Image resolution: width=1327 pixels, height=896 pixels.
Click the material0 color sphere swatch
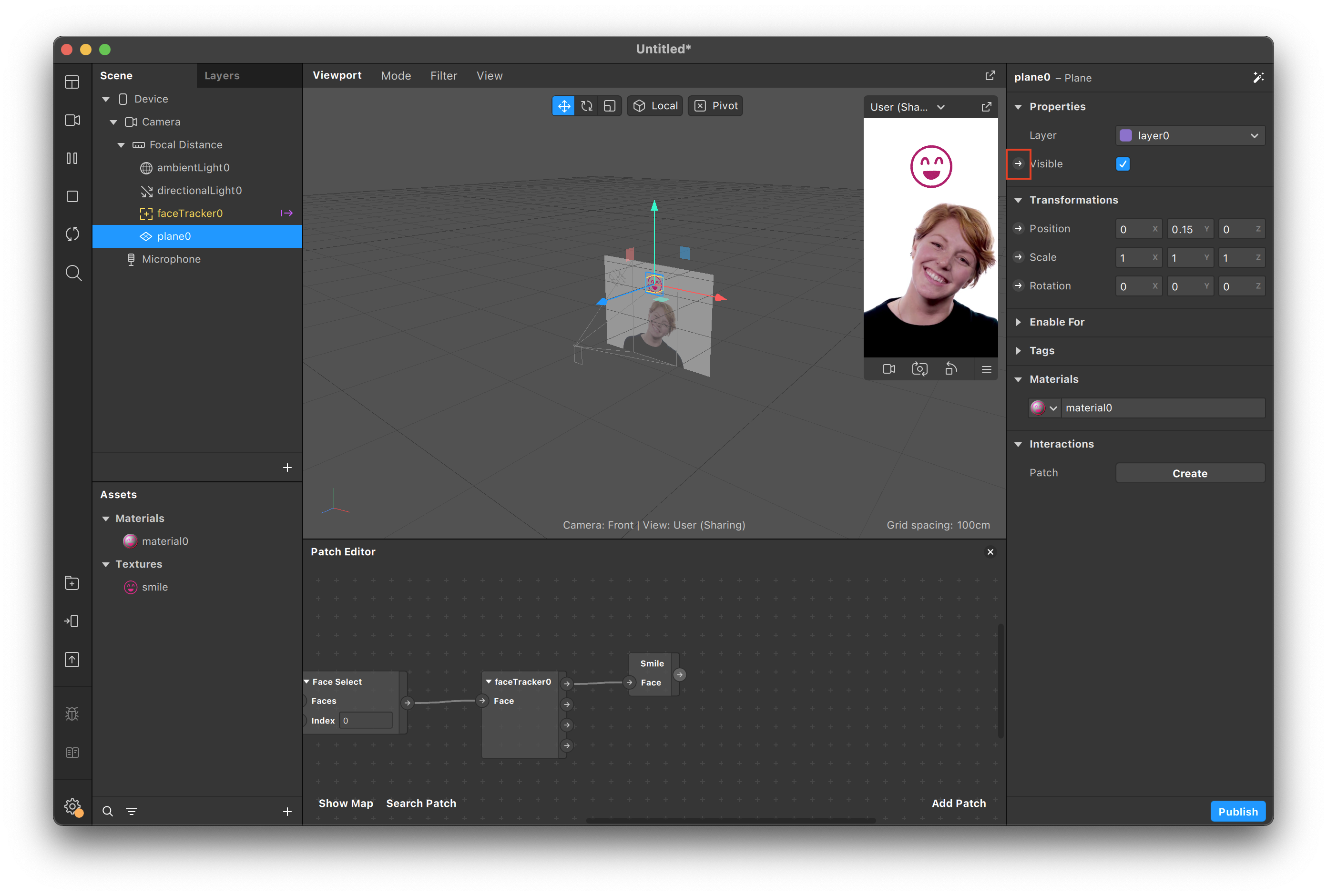(x=1038, y=408)
